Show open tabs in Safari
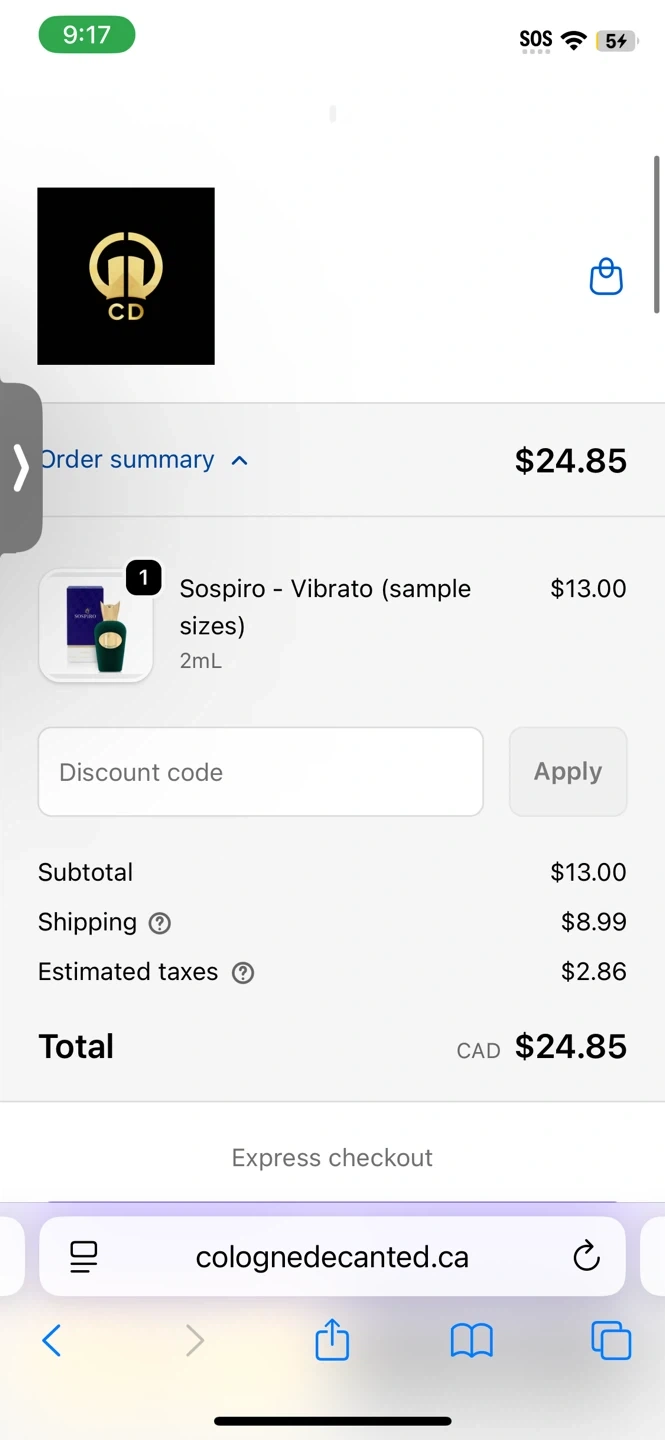The width and height of the screenshot is (665, 1440). coord(610,1340)
